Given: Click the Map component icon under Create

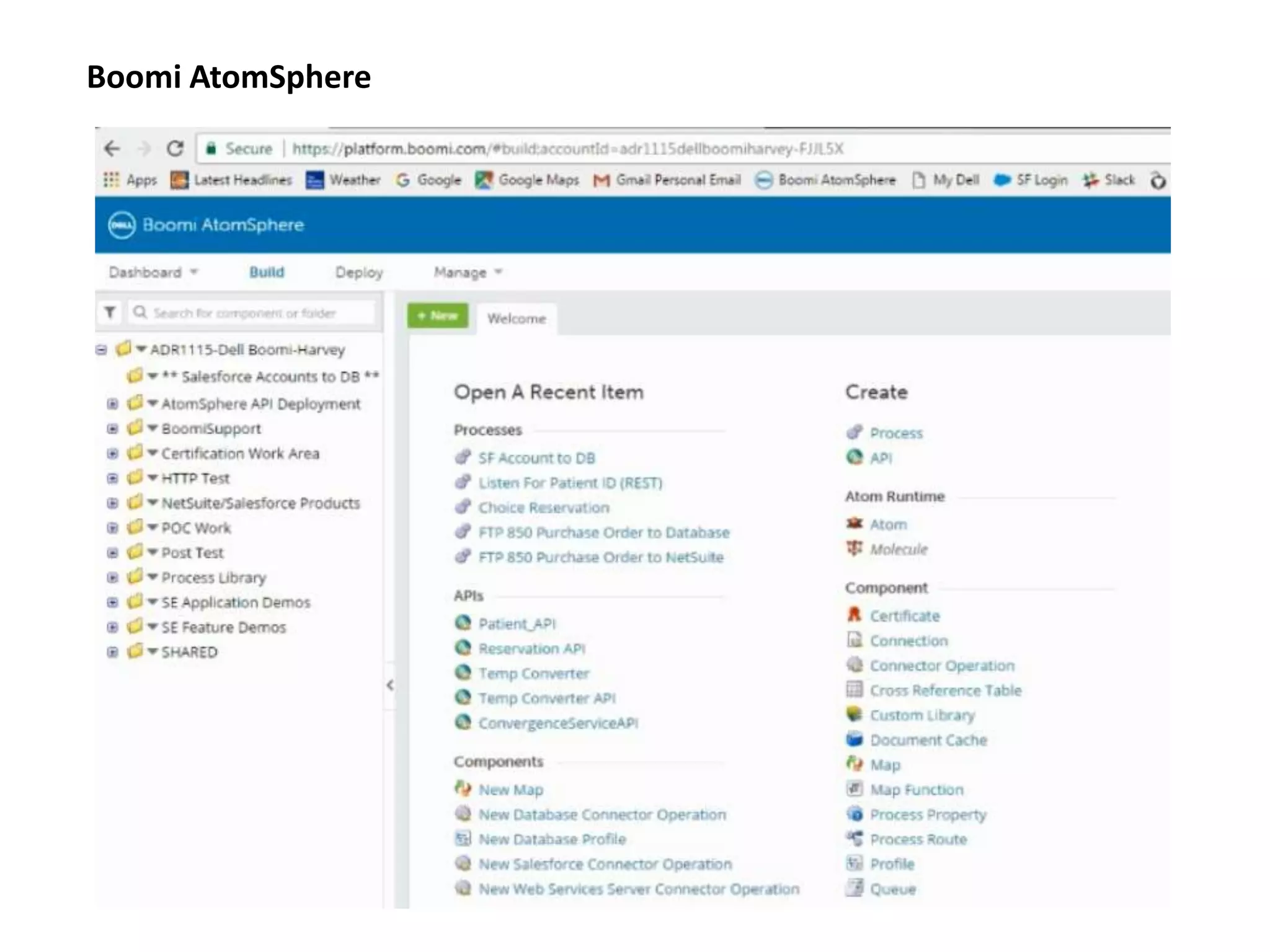Looking at the screenshot, I should click(855, 764).
